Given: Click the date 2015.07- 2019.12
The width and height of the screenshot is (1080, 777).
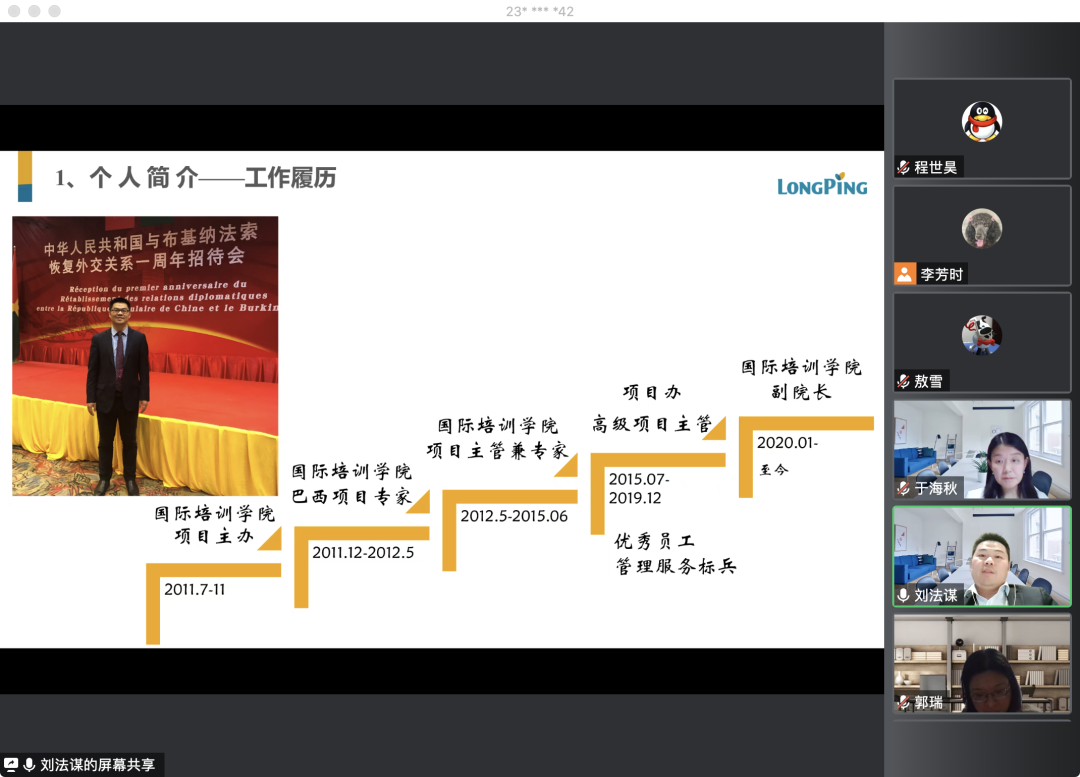Looking at the screenshot, I should point(638,488).
